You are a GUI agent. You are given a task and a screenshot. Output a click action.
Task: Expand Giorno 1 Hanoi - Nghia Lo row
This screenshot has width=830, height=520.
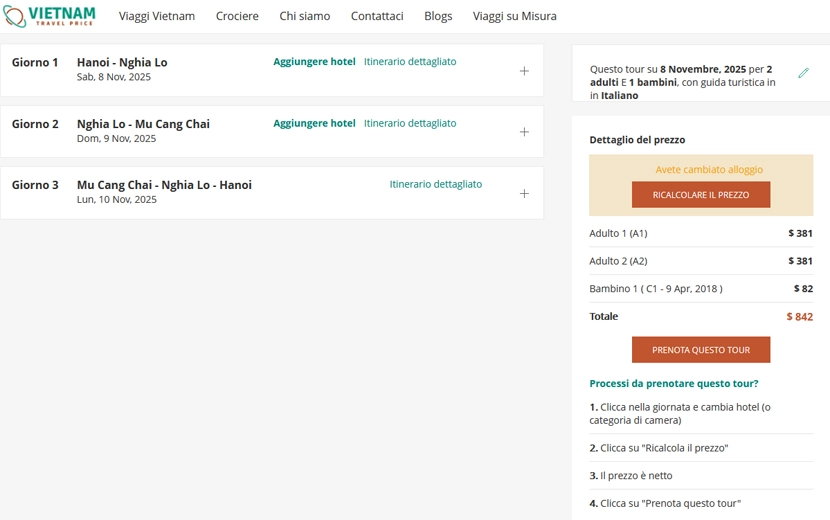tap(524, 71)
